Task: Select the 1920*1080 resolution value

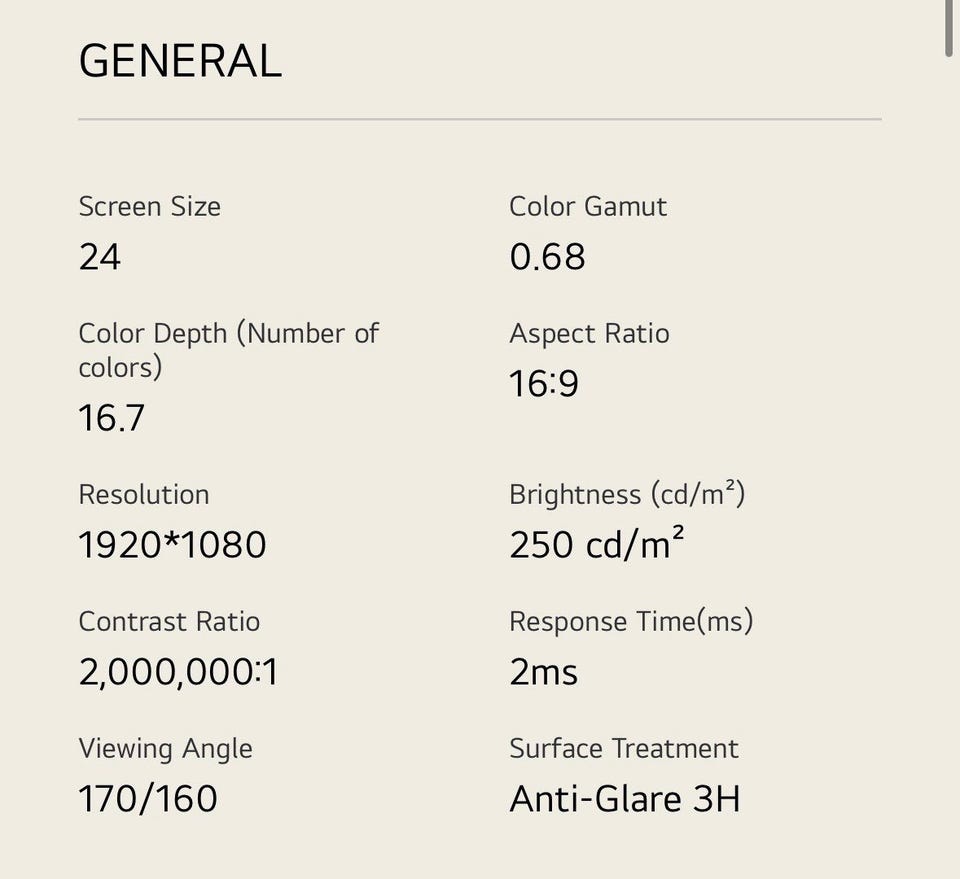Action: (x=173, y=545)
